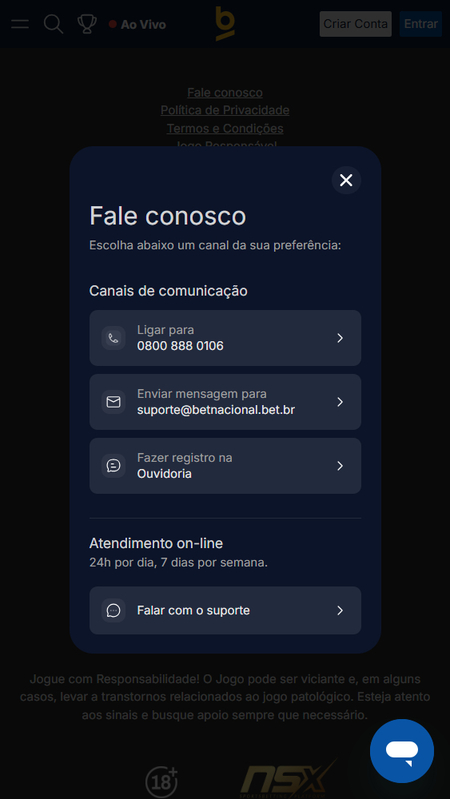Open the hamburger menu icon
Screen dimensions: 450x799
(20, 24)
